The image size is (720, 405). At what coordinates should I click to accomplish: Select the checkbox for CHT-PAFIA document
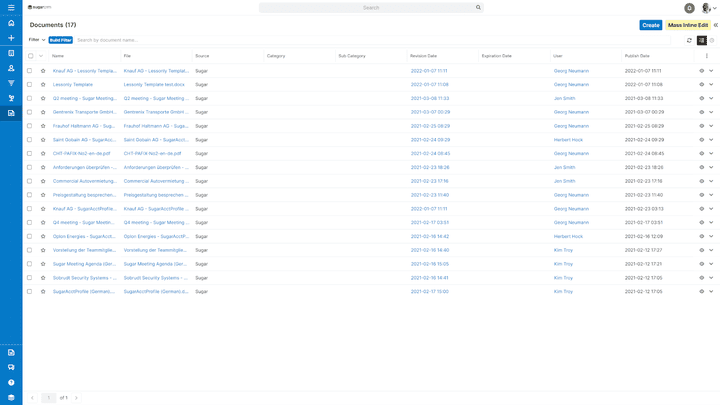click(31, 154)
